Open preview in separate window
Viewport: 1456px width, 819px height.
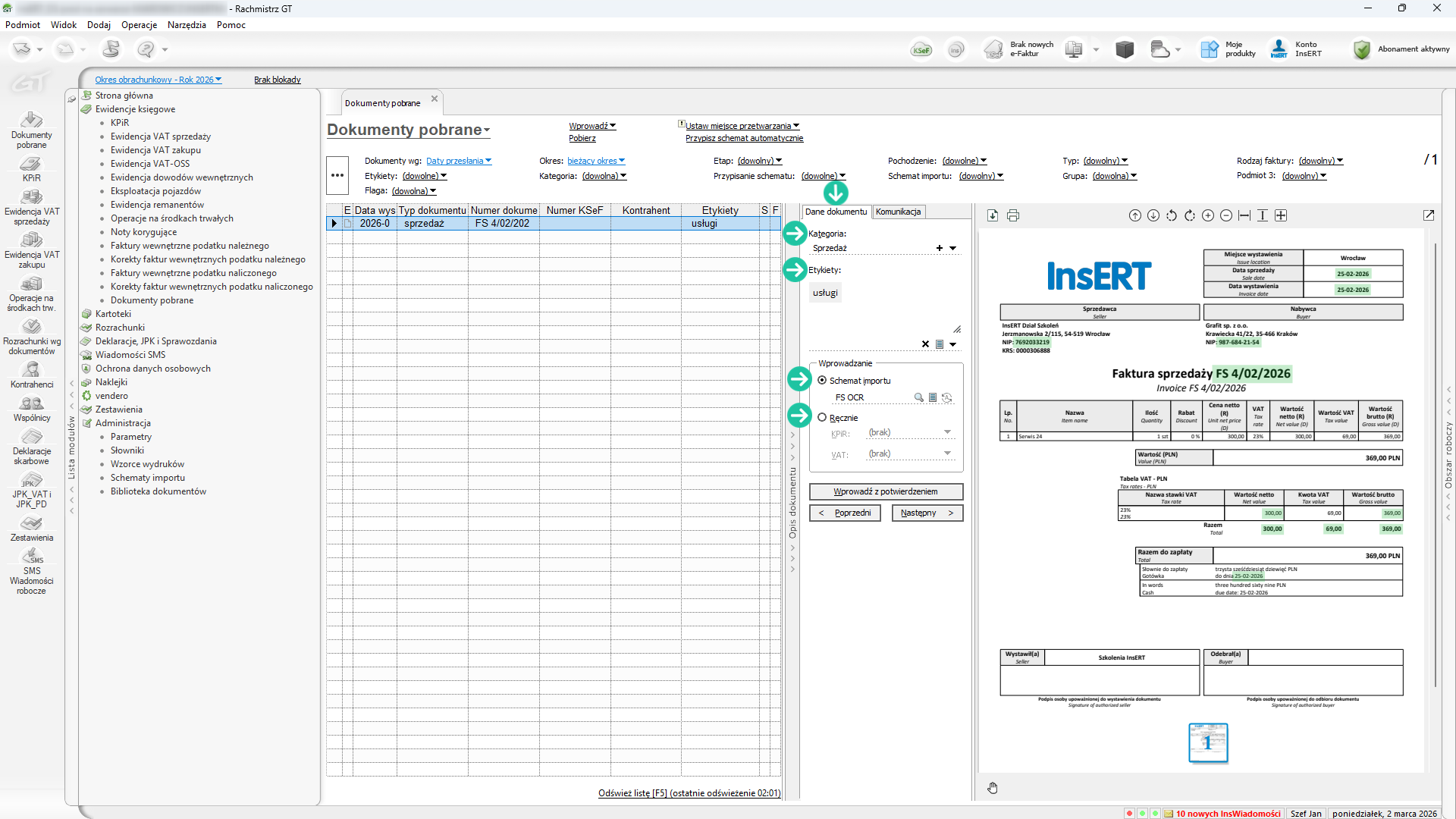point(1429,215)
